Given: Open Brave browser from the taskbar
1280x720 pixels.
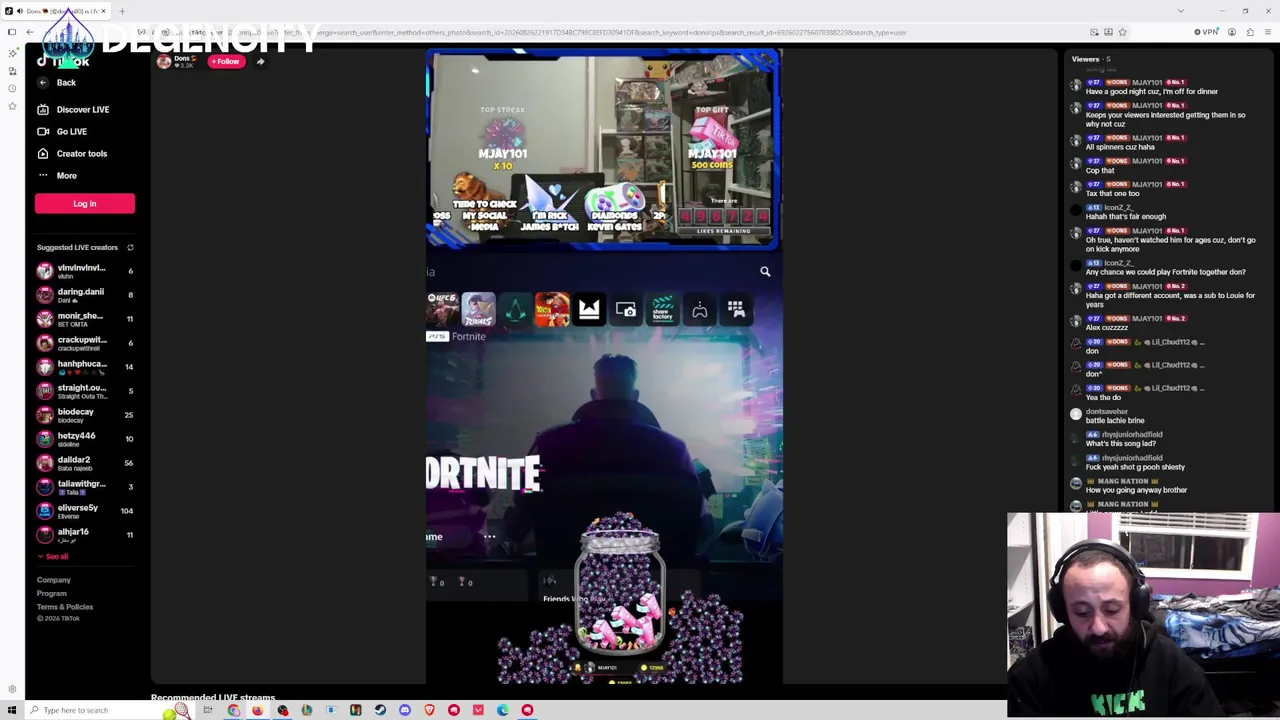Looking at the screenshot, I should click(429, 710).
